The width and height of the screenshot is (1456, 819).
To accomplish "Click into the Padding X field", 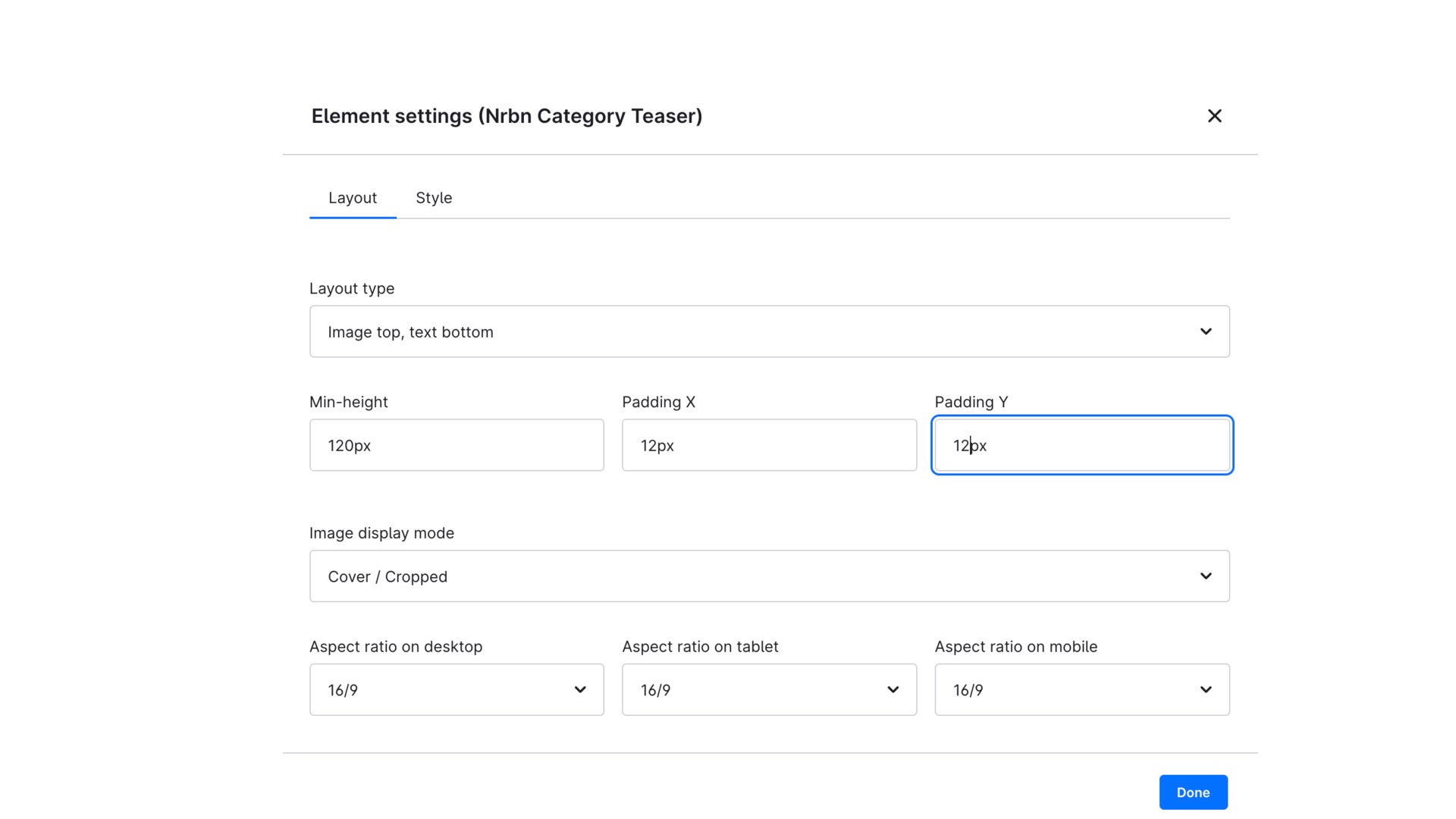I will (x=769, y=445).
